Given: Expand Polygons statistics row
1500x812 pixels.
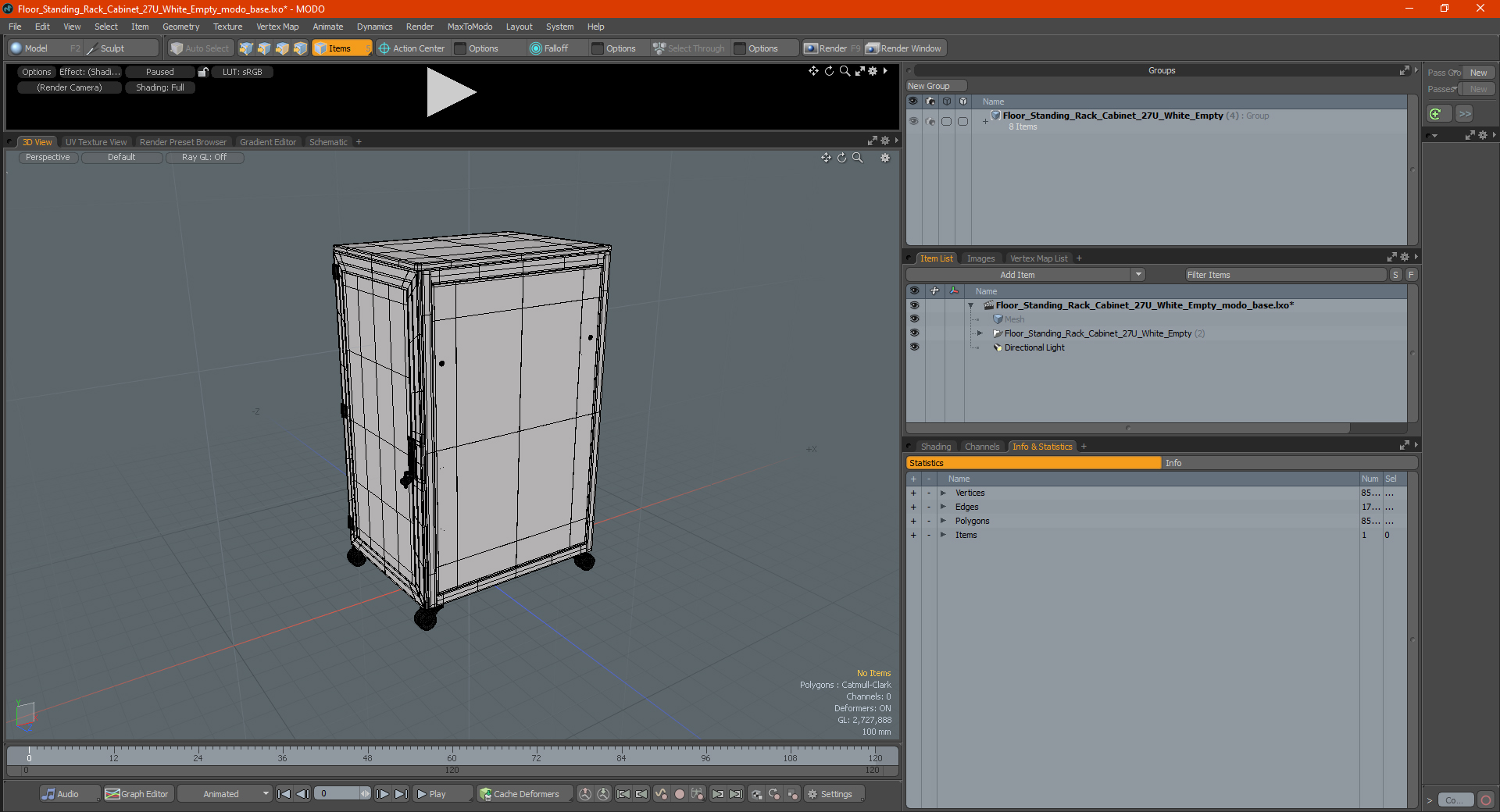Looking at the screenshot, I should coord(944,521).
